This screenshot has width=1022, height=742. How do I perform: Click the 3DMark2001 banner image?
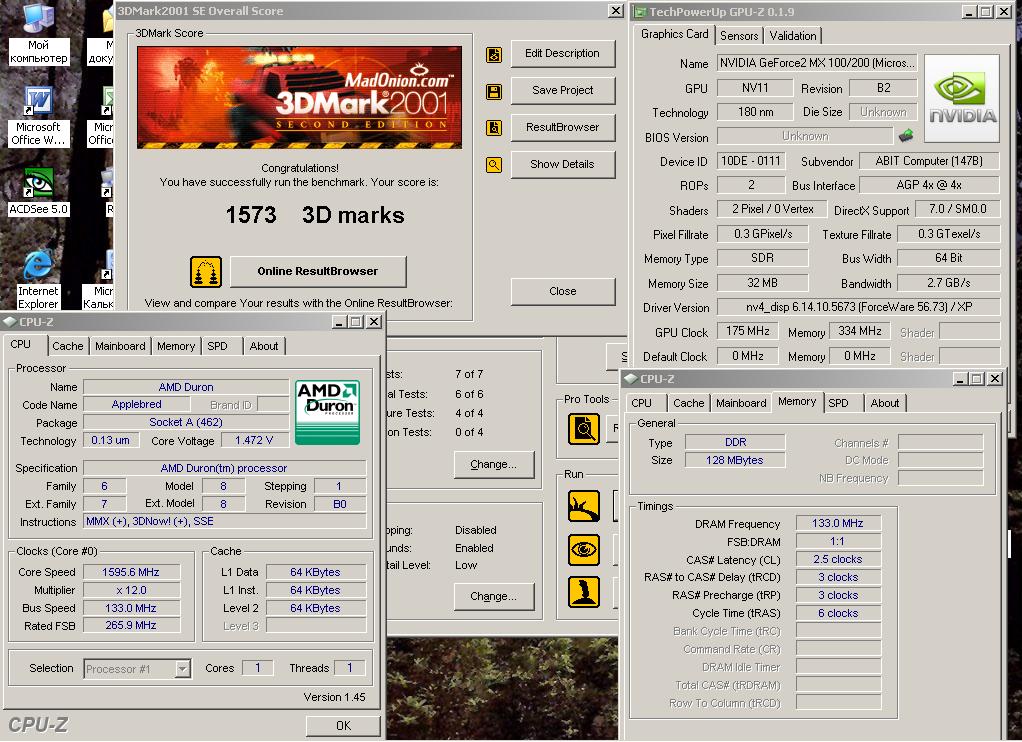299,97
